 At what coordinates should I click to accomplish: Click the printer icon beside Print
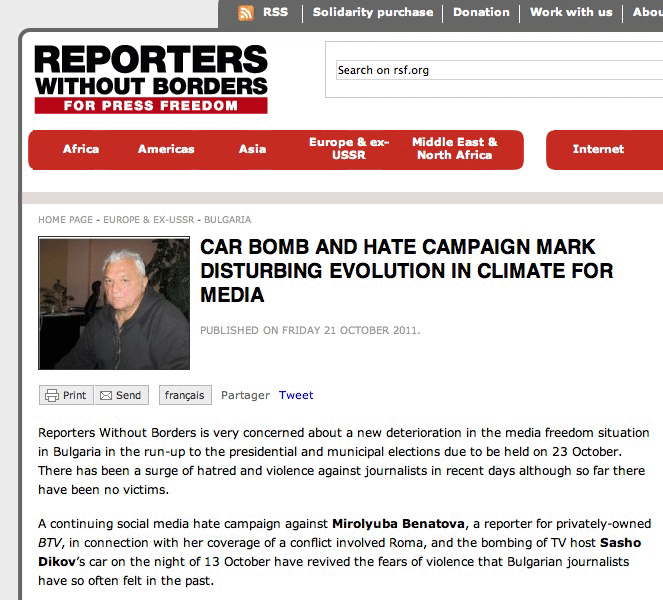pyautogui.click(x=52, y=395)
